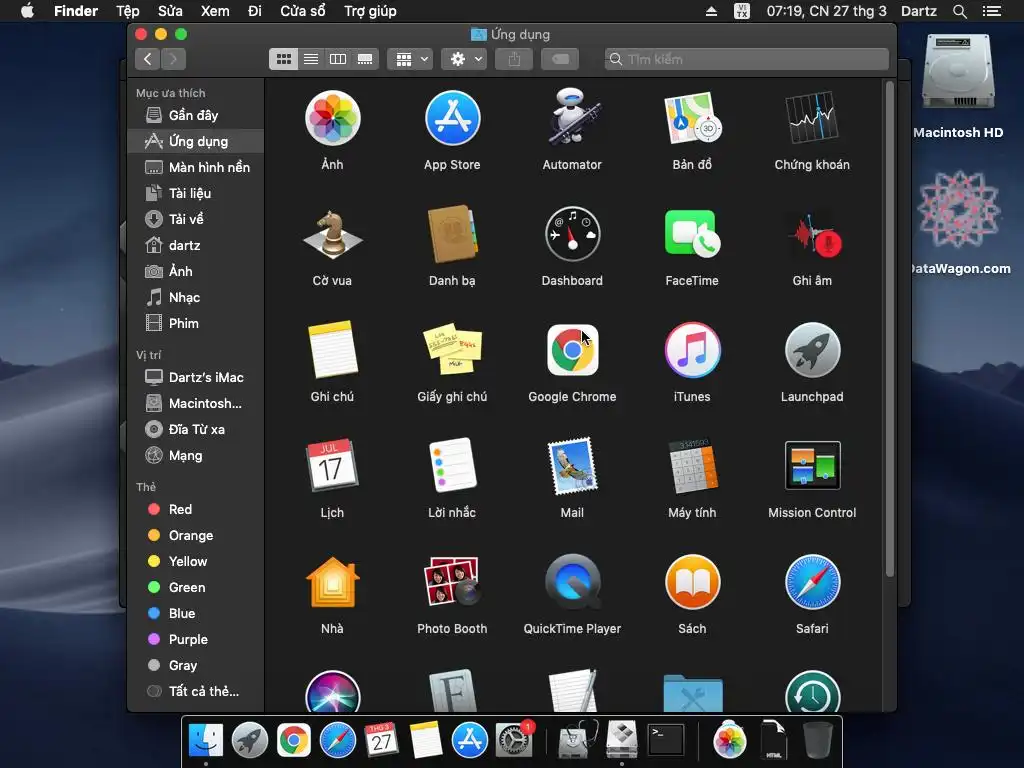Open the Trợ giúp menu

370,11
